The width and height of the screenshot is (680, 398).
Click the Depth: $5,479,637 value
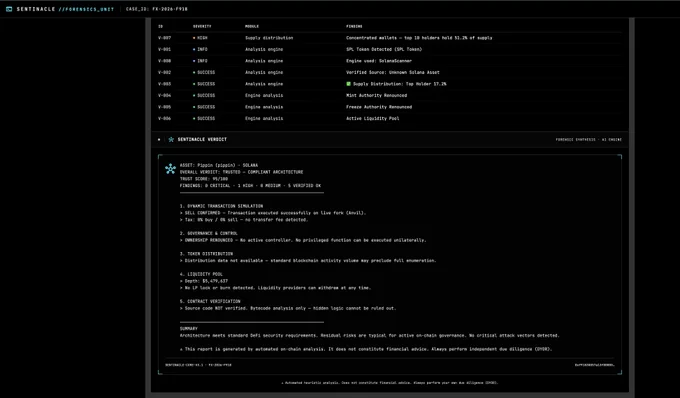(204, 281)
